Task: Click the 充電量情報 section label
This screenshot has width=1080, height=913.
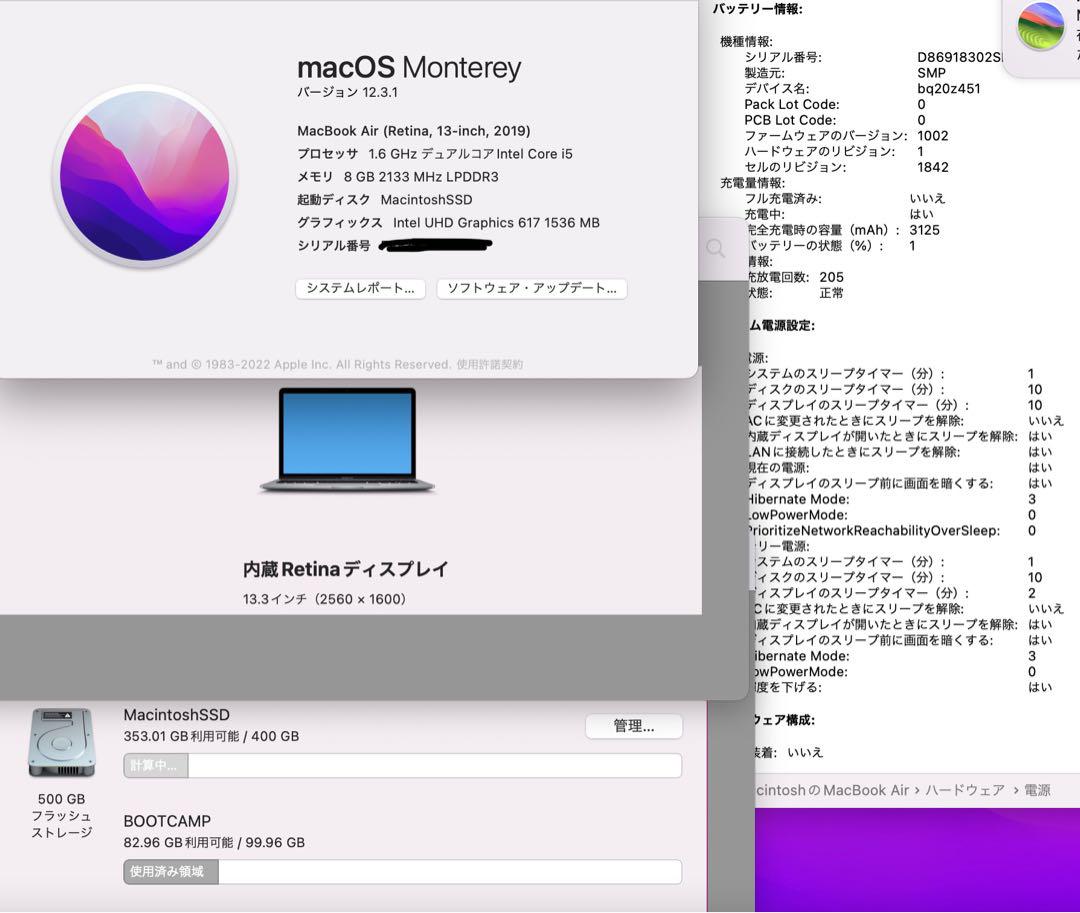Action: coord(753,183)
